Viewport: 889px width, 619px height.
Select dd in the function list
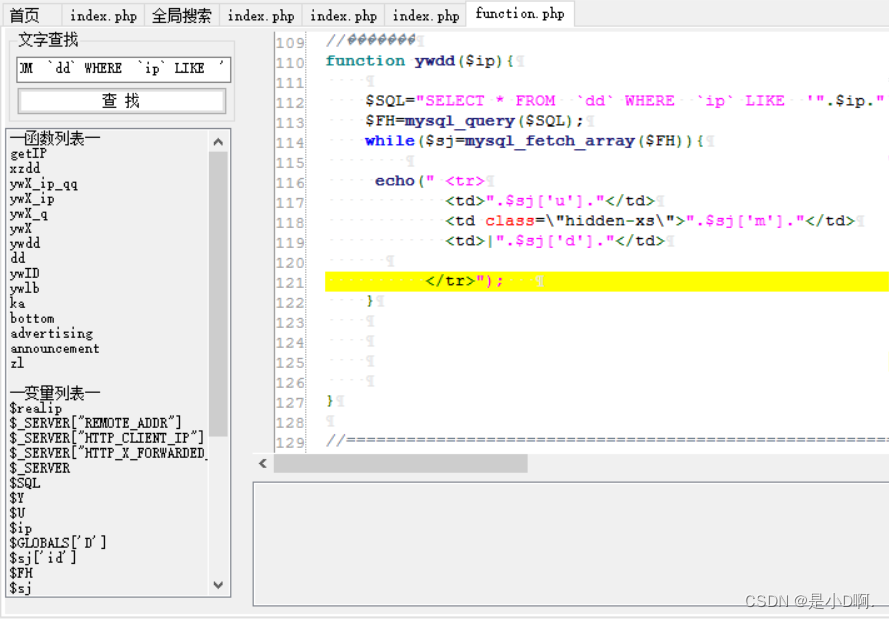click(18, 258)
